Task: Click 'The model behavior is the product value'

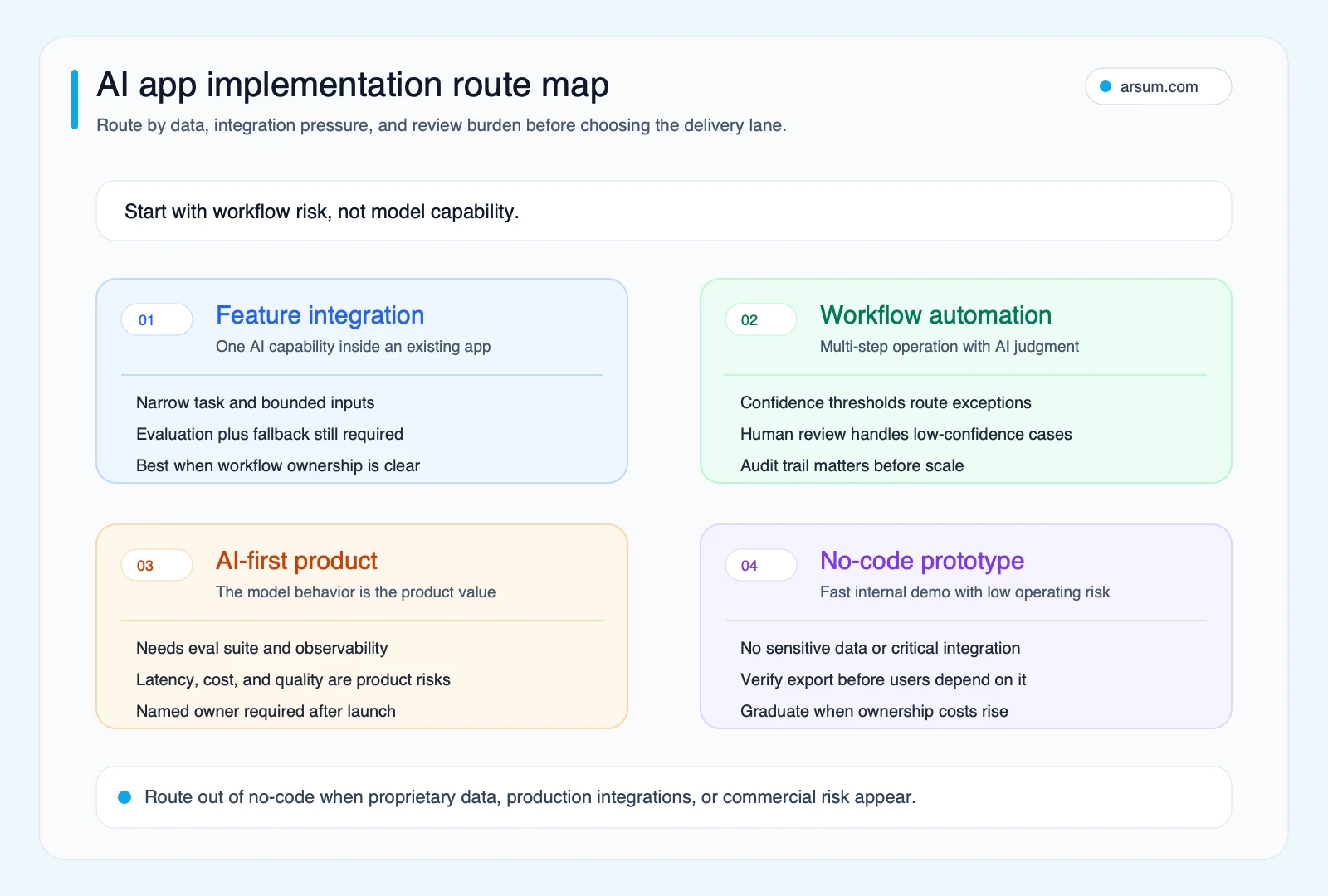Action: pyautogui.click(x=356, y=592)
